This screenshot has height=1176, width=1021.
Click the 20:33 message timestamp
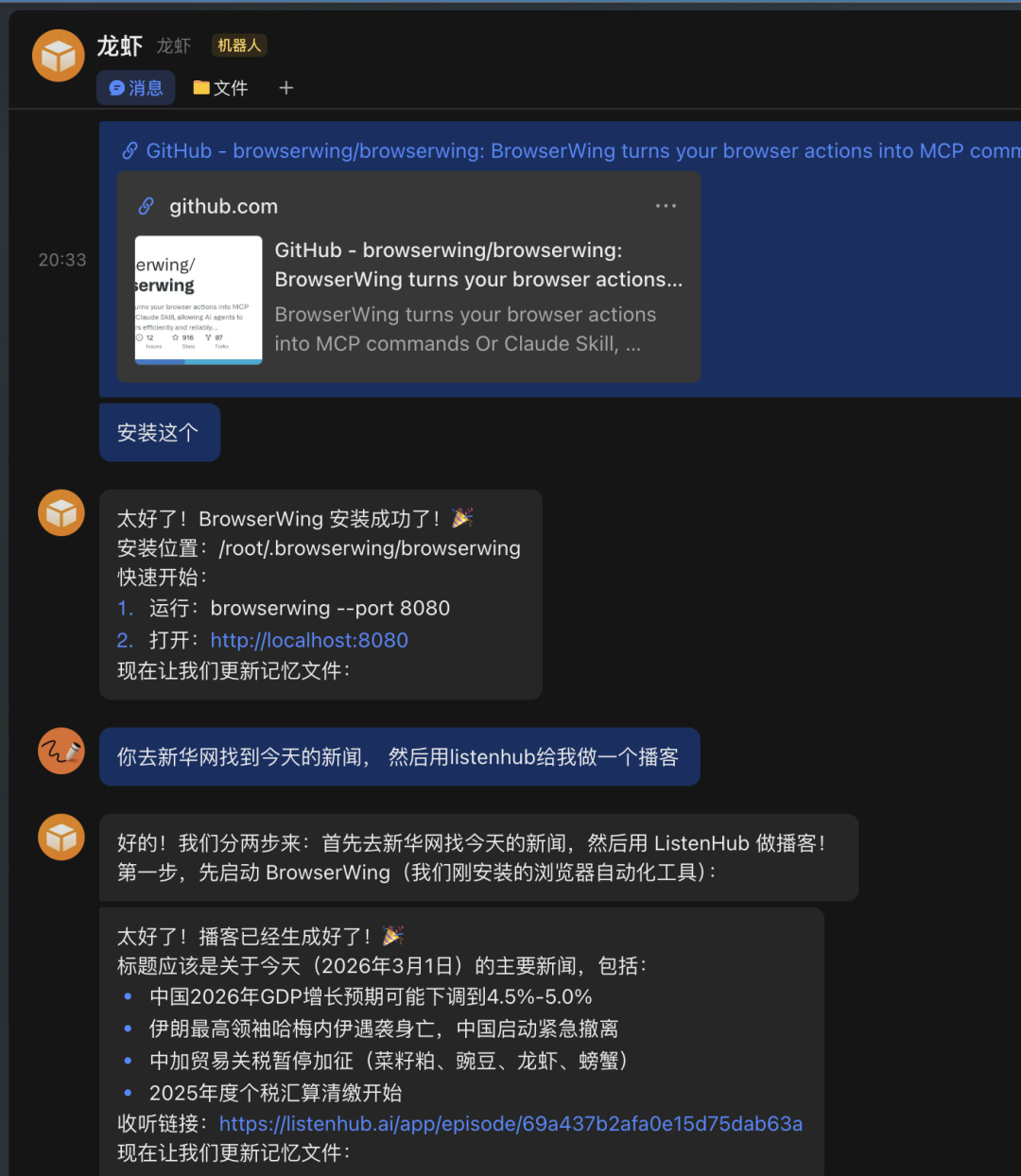coord(62,260)
